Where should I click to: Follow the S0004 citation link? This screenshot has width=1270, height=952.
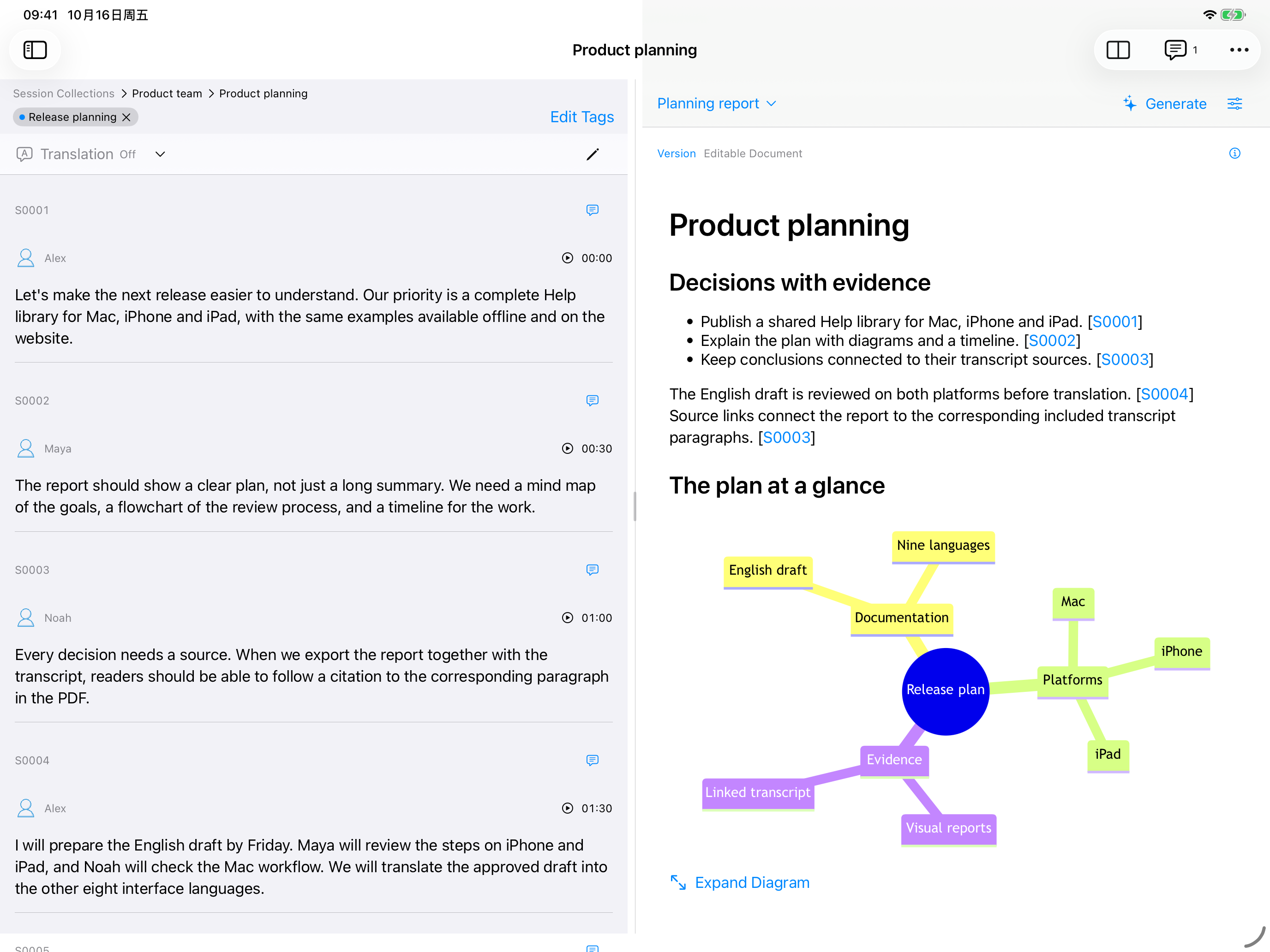(1164, 394)
